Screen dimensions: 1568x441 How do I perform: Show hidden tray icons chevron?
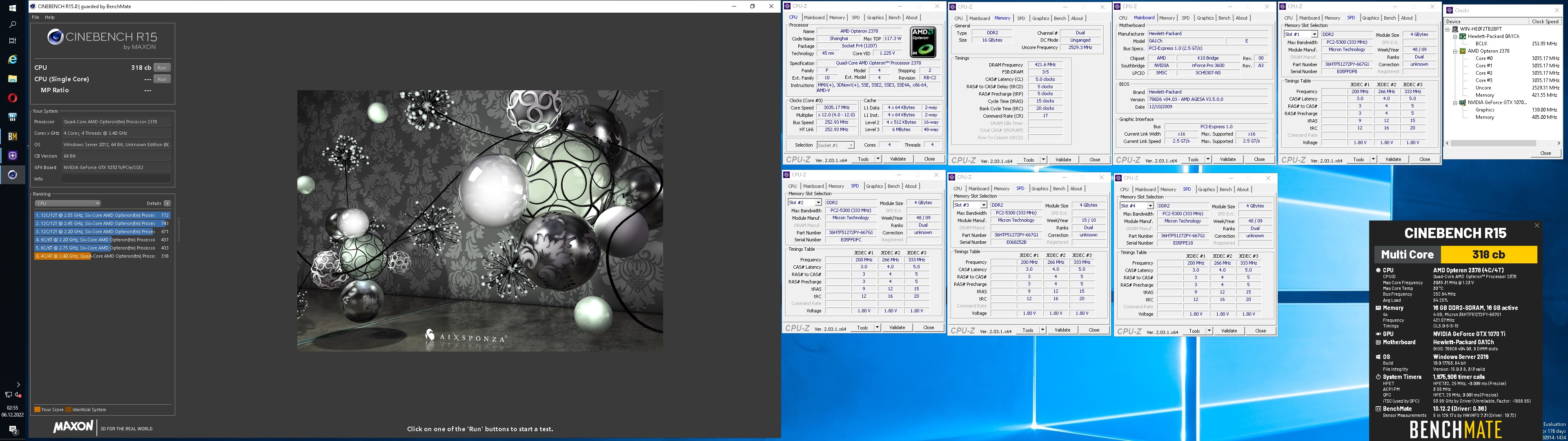click(18, 384)
